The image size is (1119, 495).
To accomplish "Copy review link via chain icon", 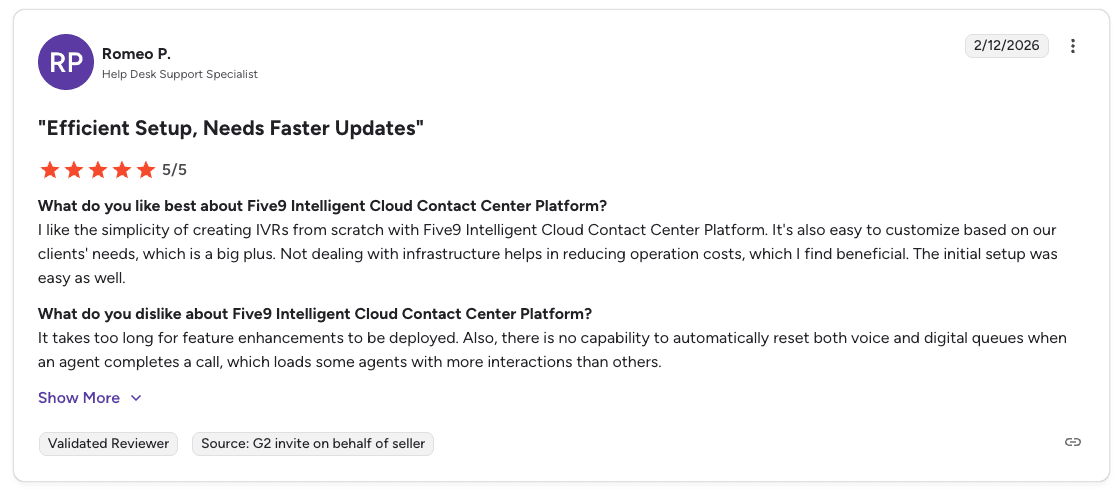I will click(x=1073, y=442).
